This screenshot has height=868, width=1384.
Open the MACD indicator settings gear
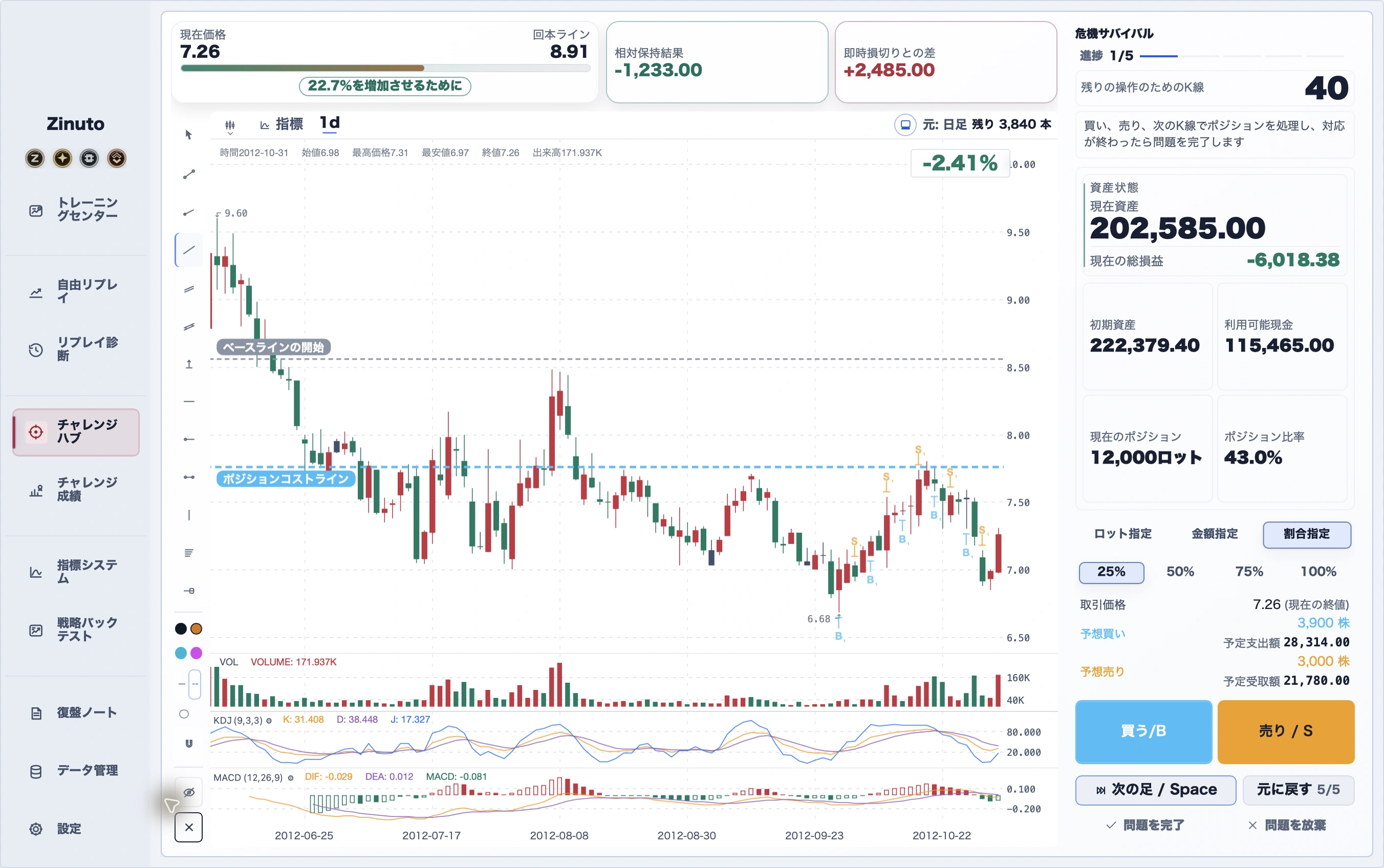pos(290,778)
